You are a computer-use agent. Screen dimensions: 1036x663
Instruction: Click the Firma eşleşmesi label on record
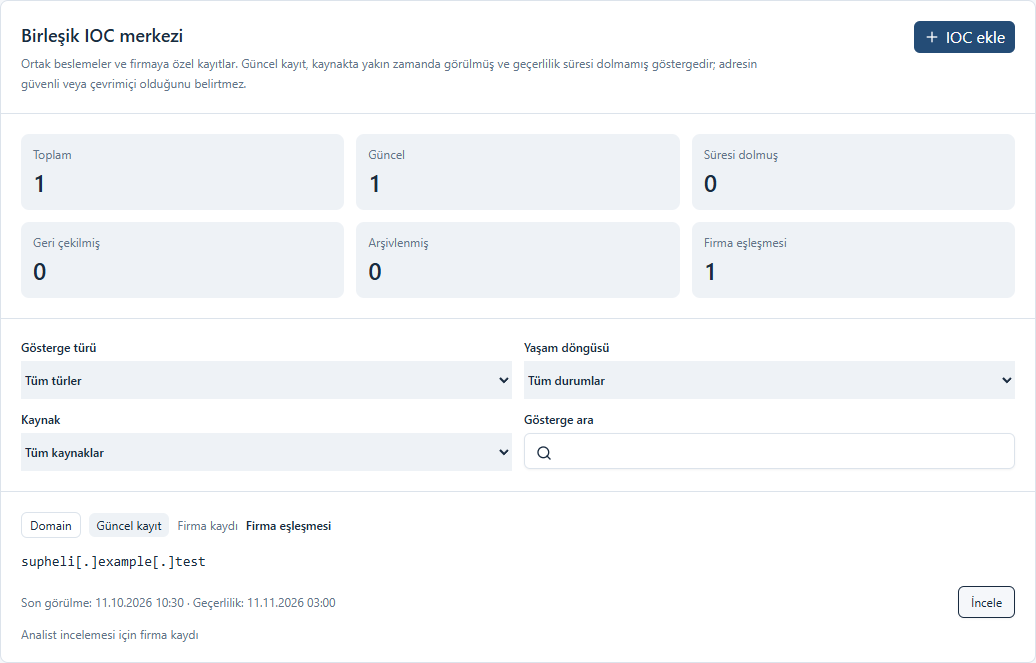tap(288, 526)
